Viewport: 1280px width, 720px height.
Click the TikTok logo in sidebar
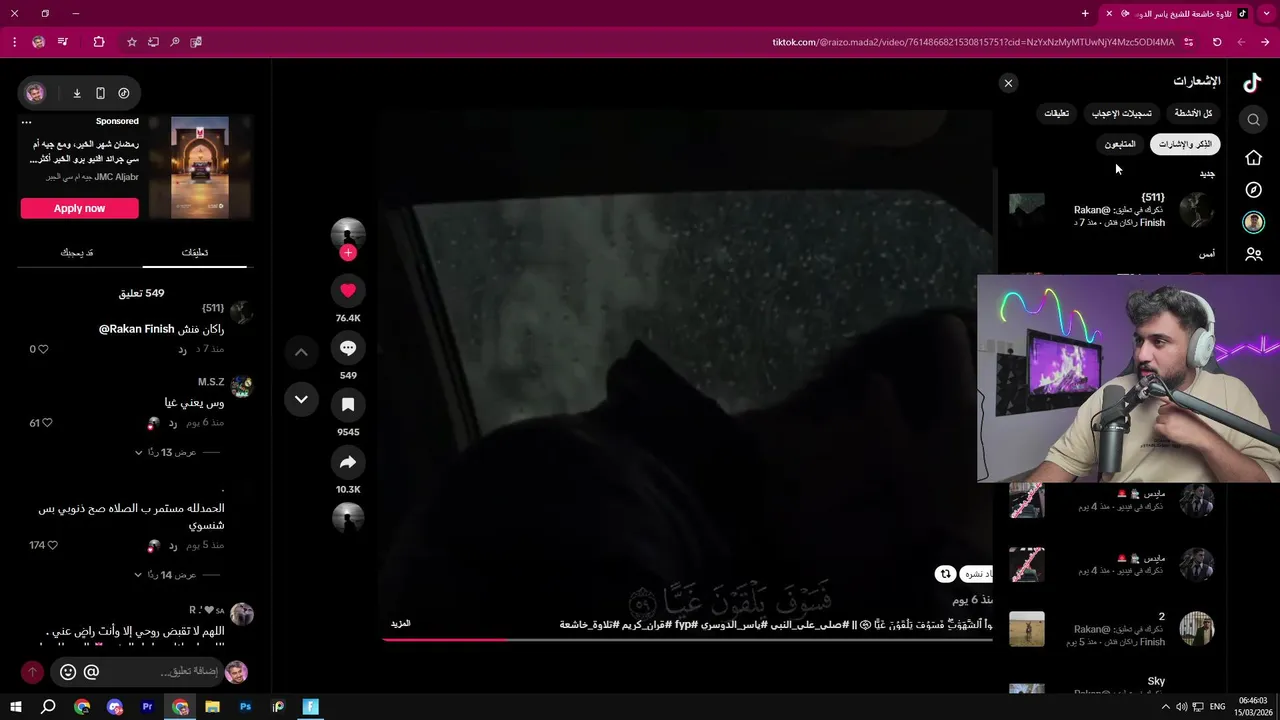1253,83
